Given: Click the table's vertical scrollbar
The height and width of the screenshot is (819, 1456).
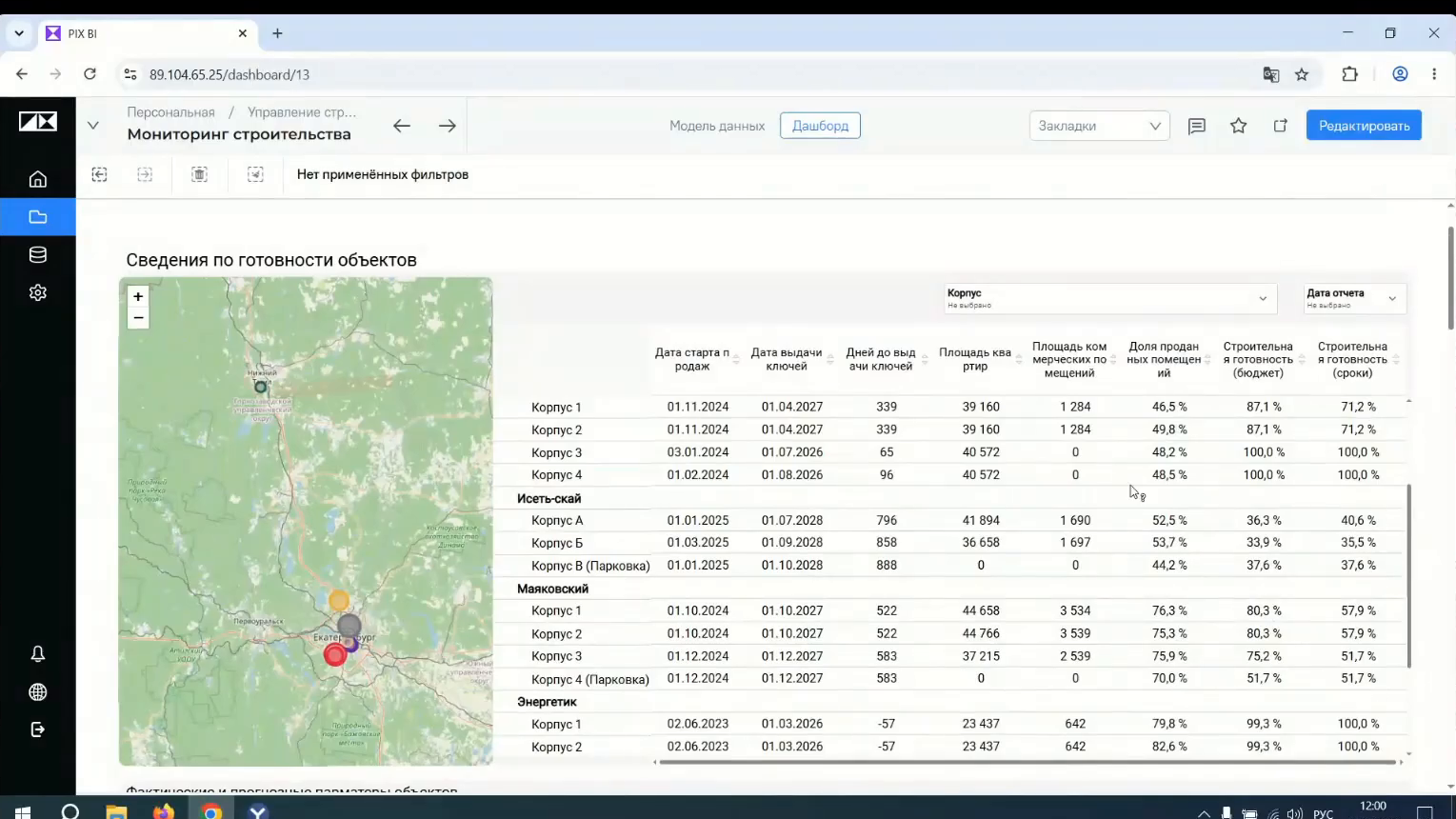Looking at the screenshot, I should click(x=1408, y=576).
